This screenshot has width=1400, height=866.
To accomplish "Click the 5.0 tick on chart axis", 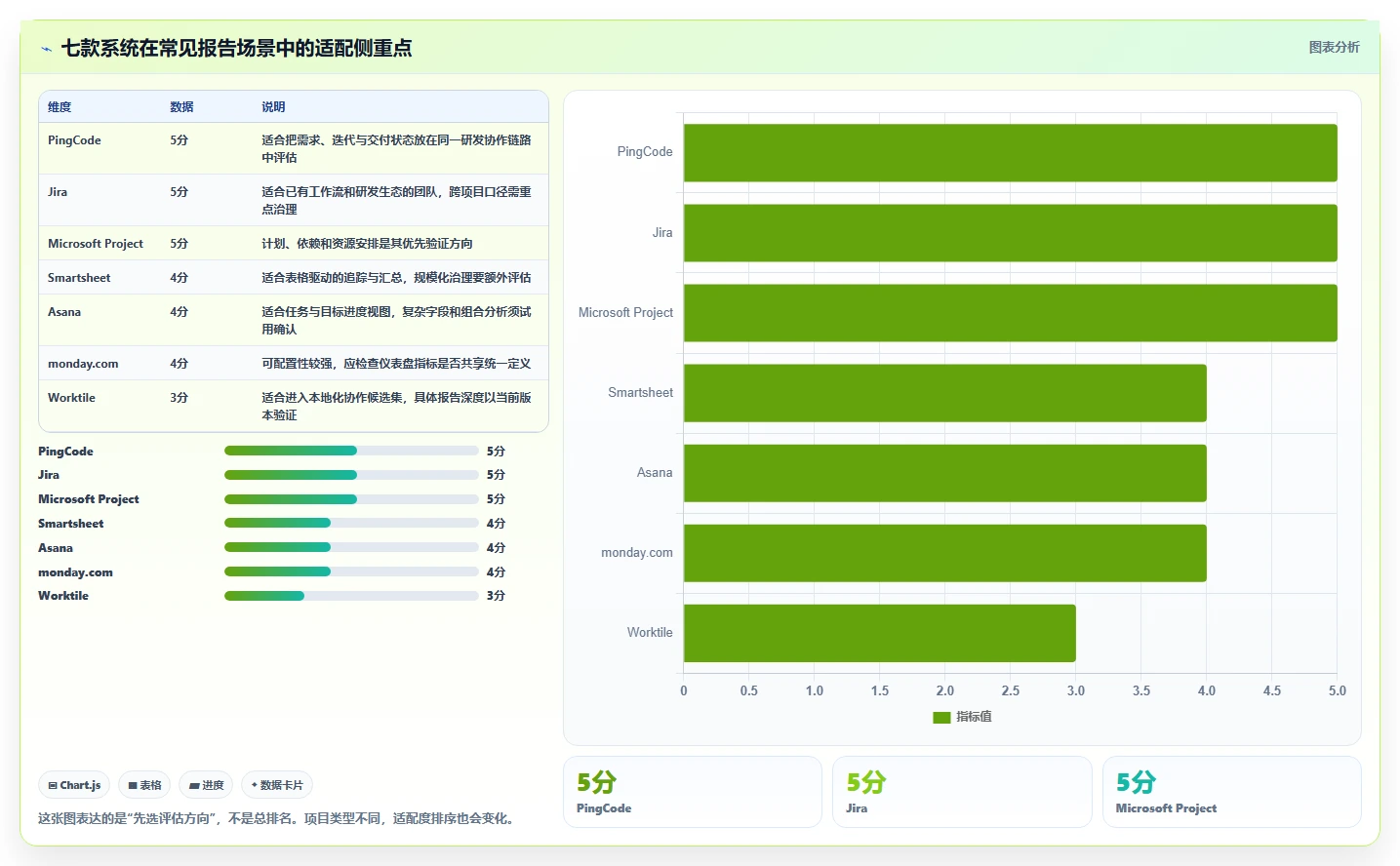I will (x=1338, y=690).
